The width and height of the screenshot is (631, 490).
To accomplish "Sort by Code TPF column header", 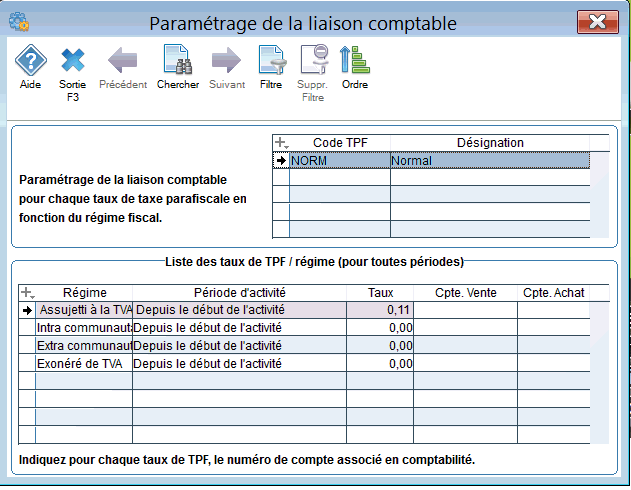I will (340, 143).
